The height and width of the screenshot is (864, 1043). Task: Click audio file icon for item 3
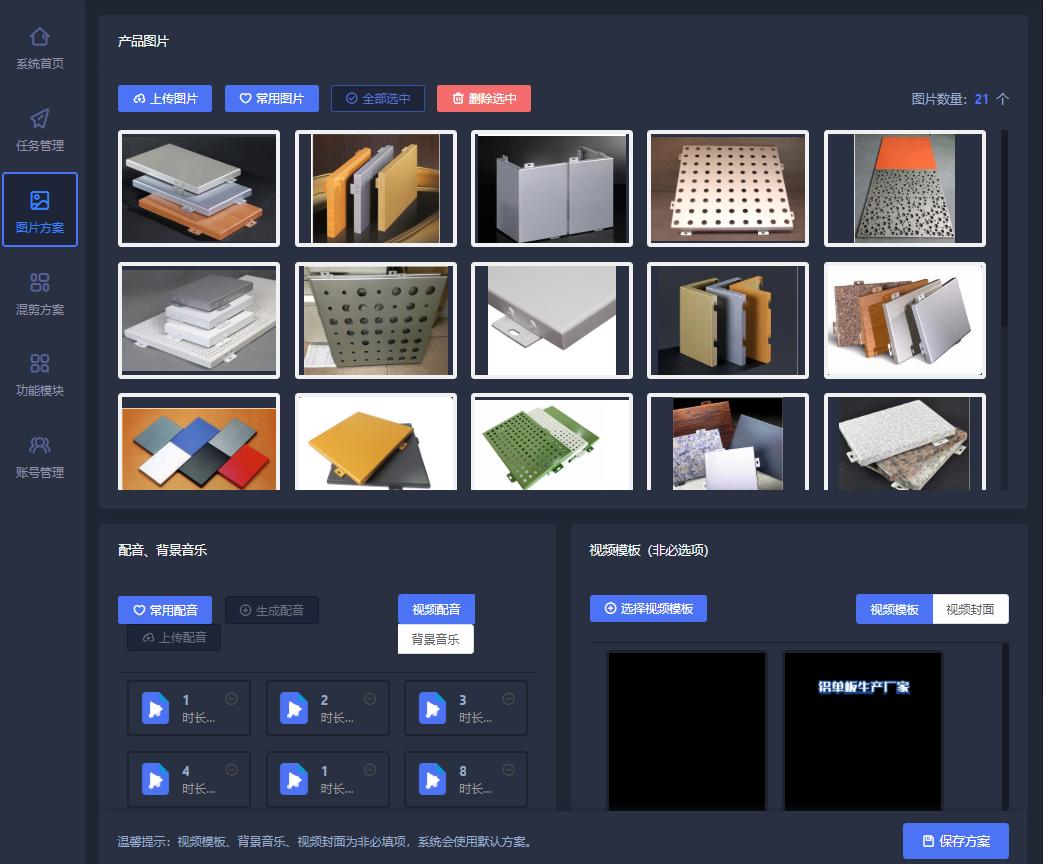pyautogui.click(x=432, y=708)
